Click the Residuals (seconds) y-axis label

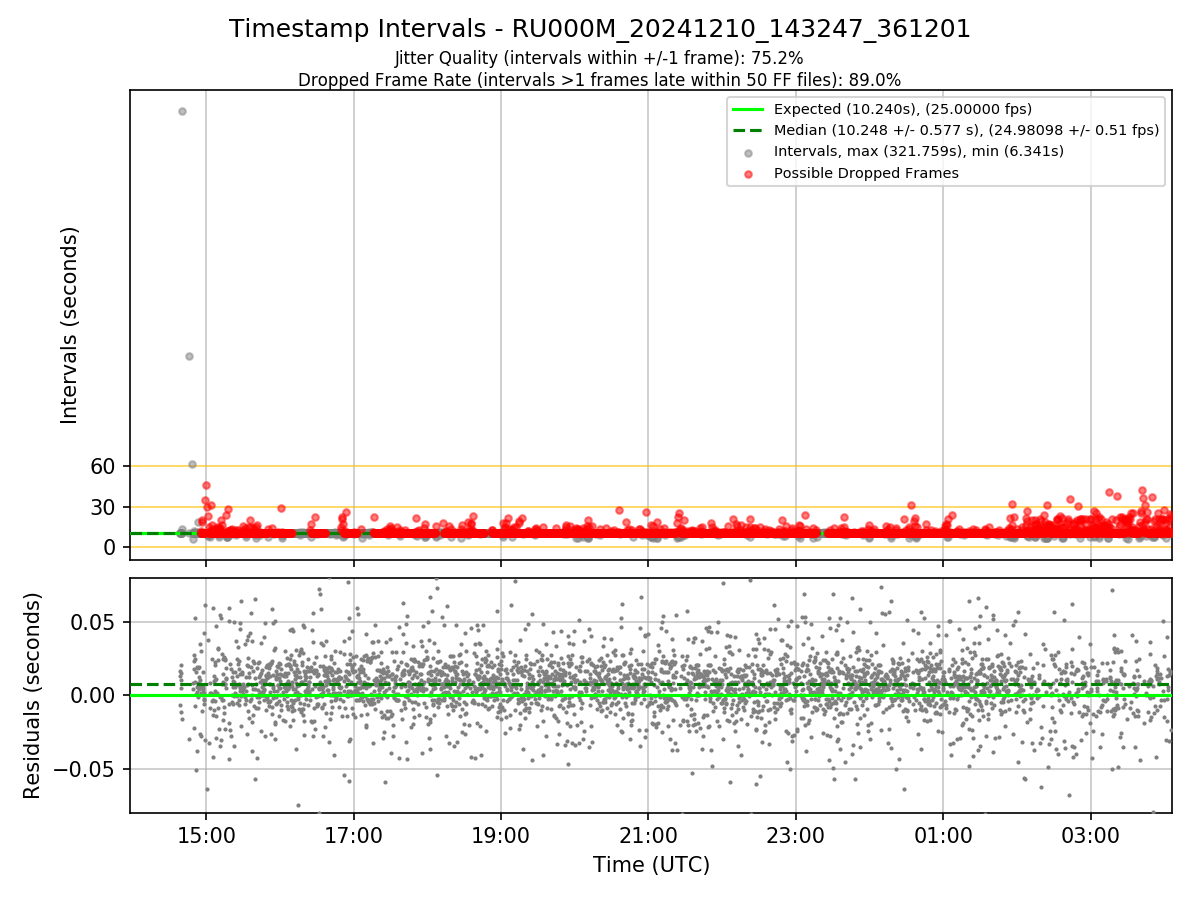[x=32, y=695]
